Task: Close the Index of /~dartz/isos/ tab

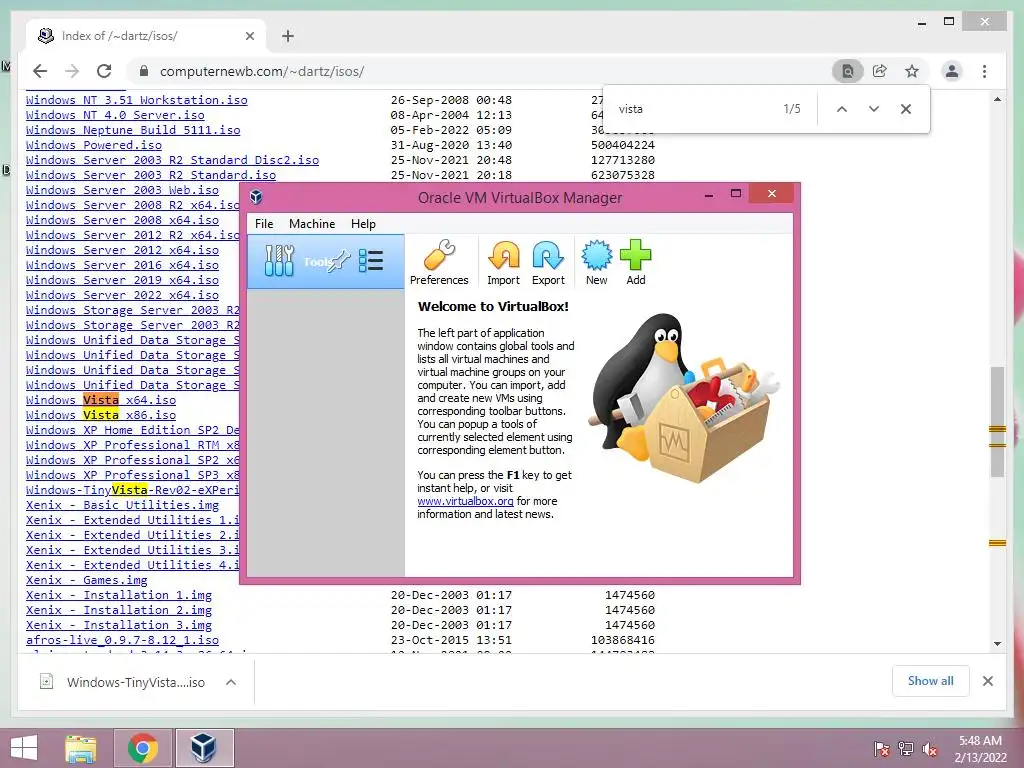Action: coord(249,36)
